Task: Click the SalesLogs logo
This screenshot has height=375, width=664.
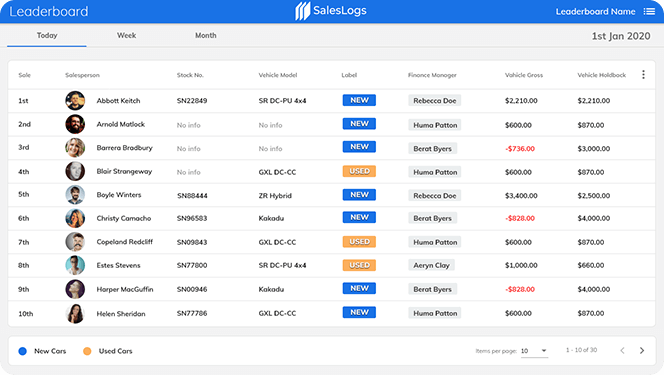Action: [331, 11]
